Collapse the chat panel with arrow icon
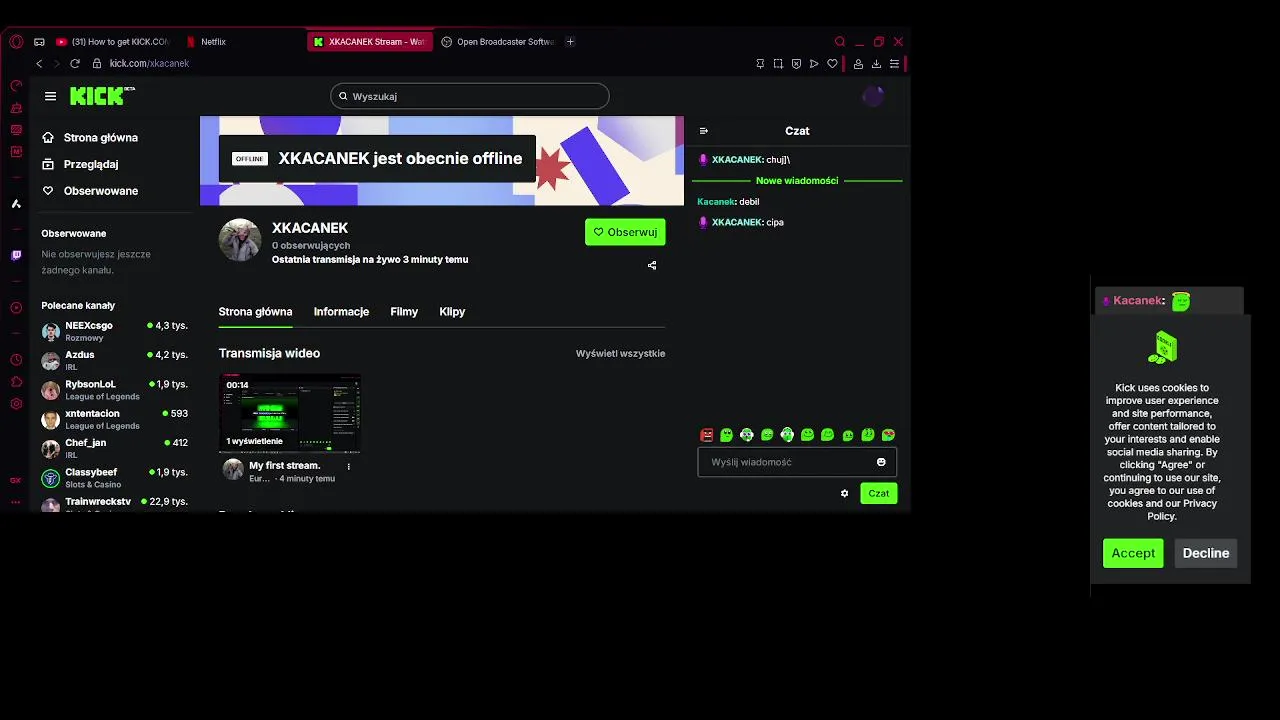Viewport: 1280px width, 720px height. (x=704, y=131)
